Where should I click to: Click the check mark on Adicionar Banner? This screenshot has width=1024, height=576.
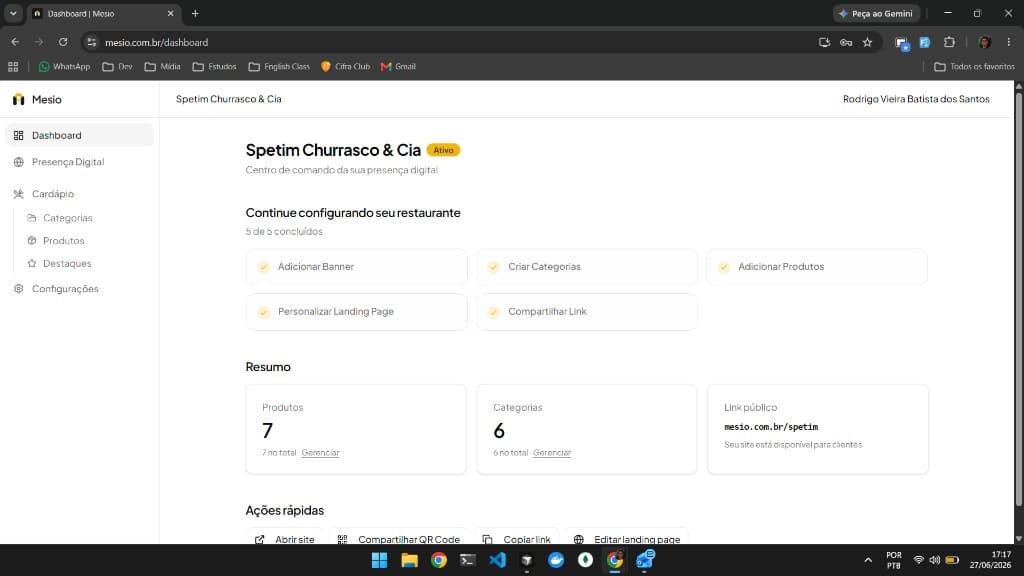(263, 267)
